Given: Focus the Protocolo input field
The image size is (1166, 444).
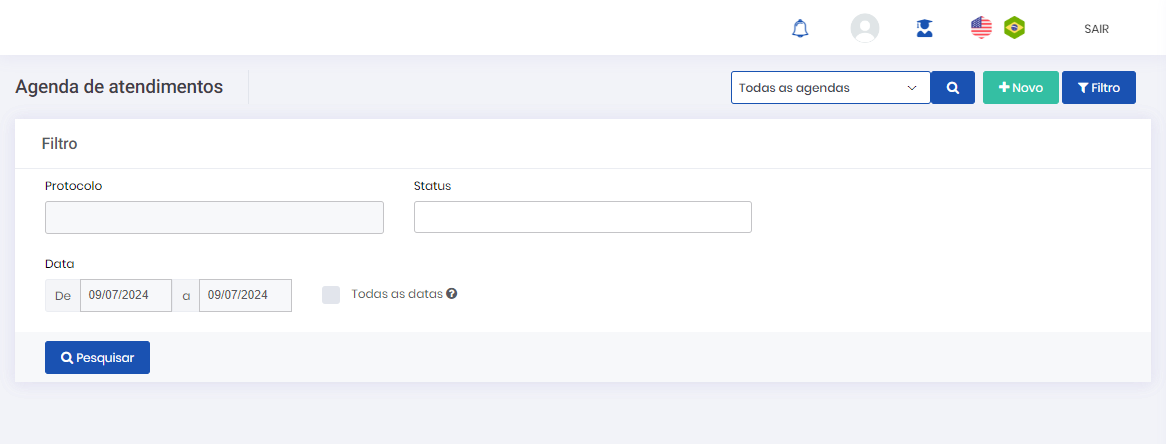Looking at the screenshot, I should click(214, 217).
